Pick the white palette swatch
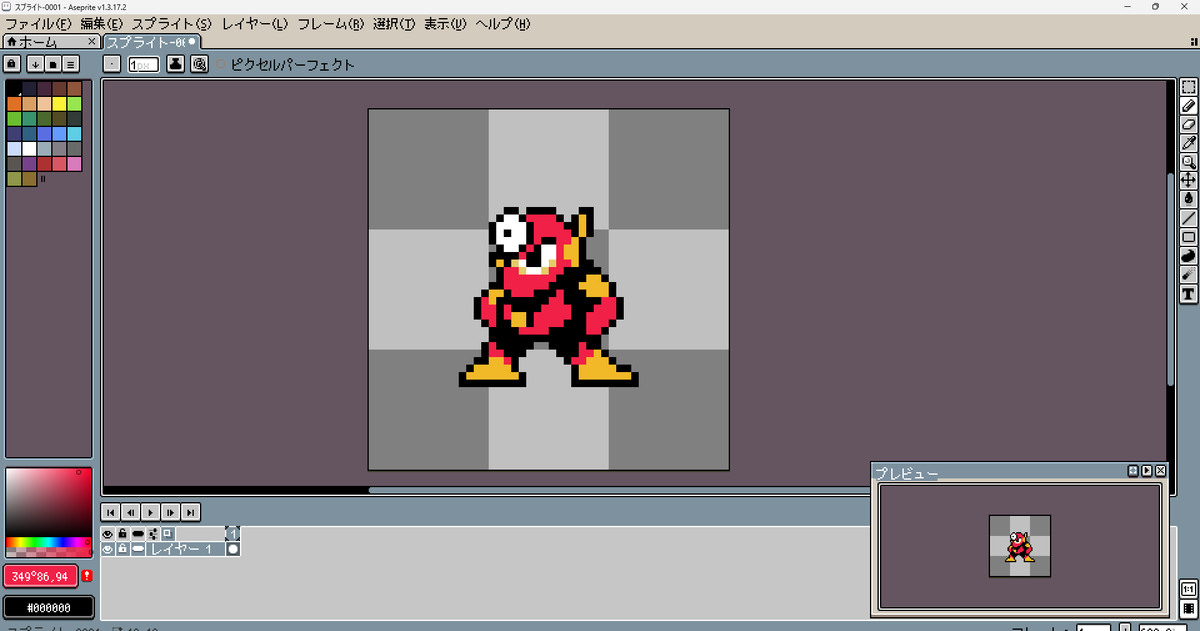The width and height of the screenshot is (1200, 631). (x=29, y=148)
